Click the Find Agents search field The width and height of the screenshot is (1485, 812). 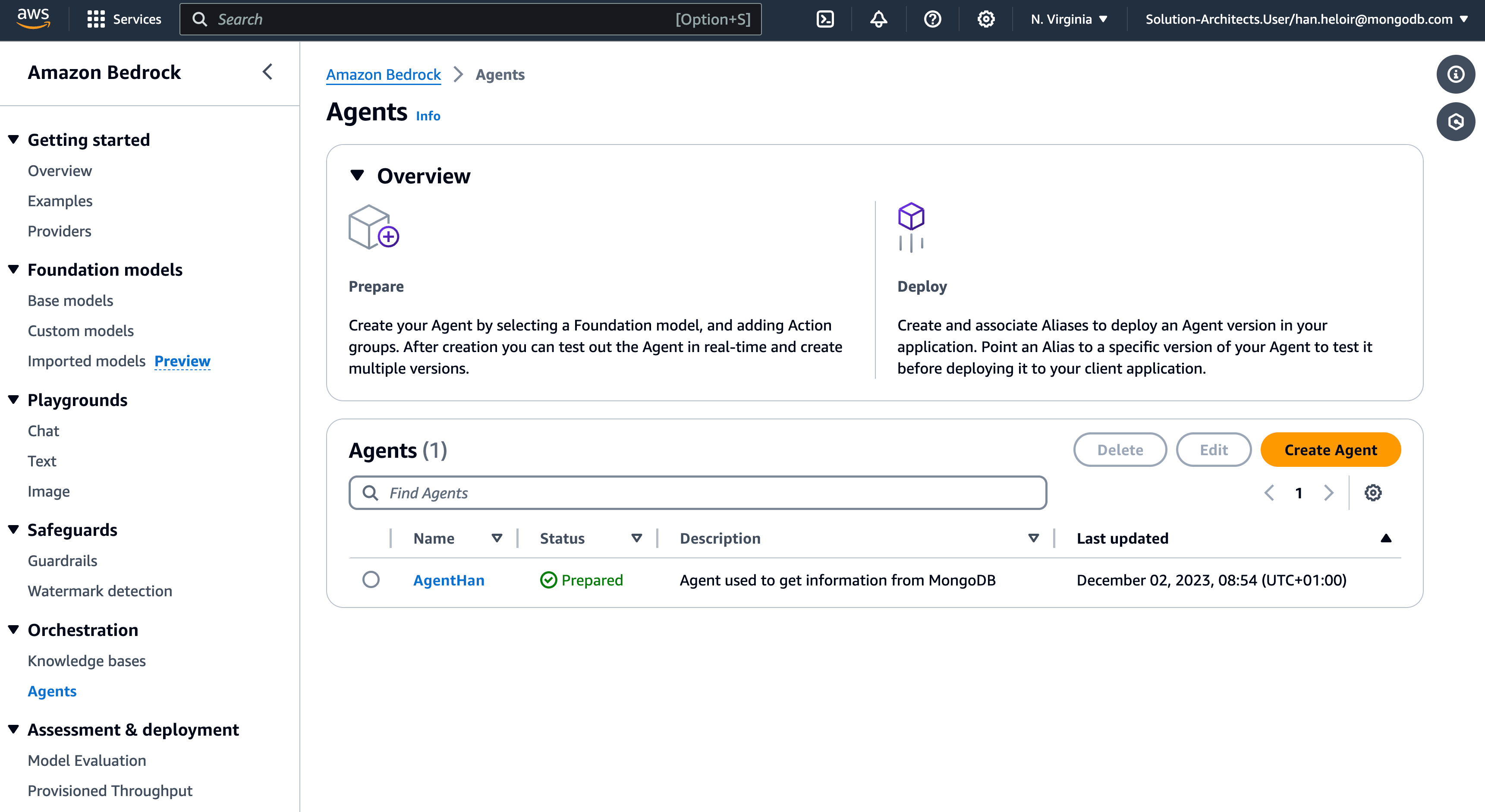(698, 492)
